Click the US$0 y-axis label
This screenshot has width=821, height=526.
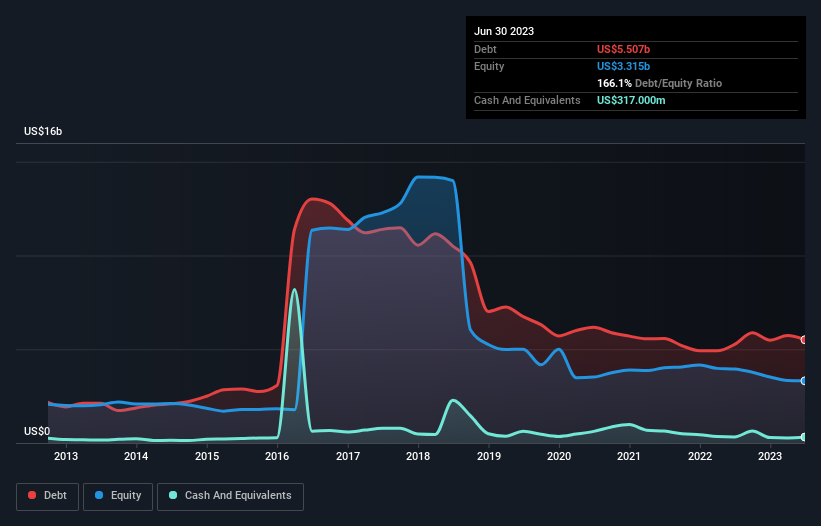(37, 431)
